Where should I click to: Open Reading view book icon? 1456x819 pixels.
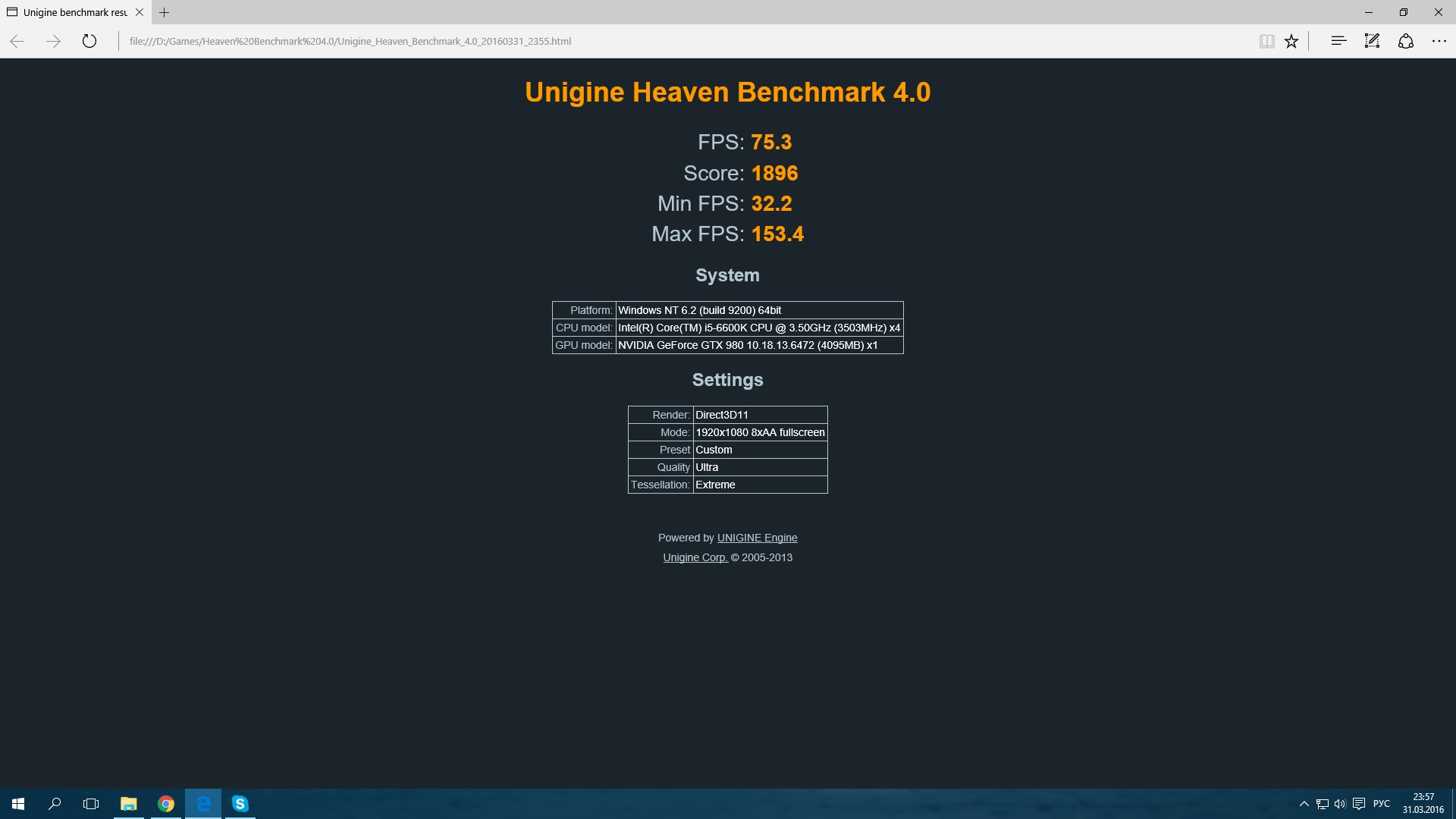click(x=1266, y=41)
